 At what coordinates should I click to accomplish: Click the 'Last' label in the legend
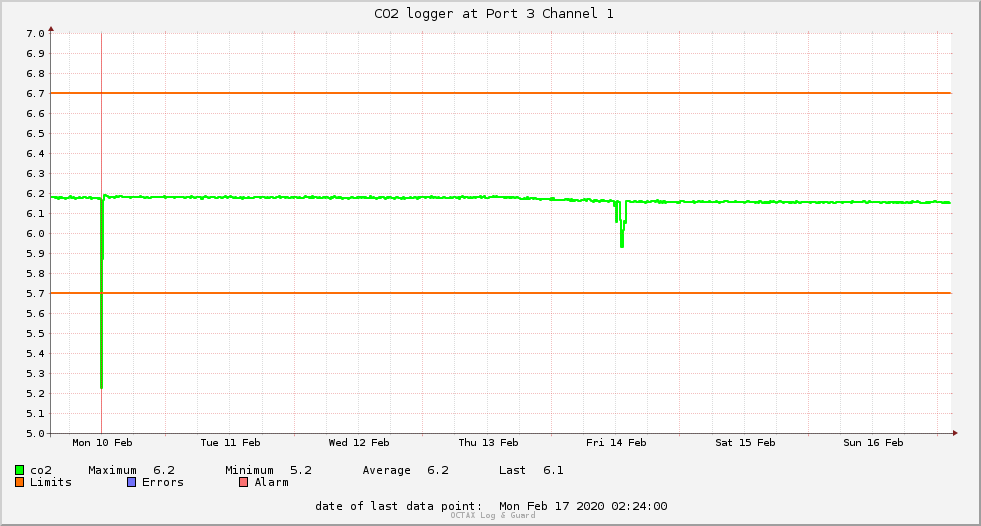(512, 470)
